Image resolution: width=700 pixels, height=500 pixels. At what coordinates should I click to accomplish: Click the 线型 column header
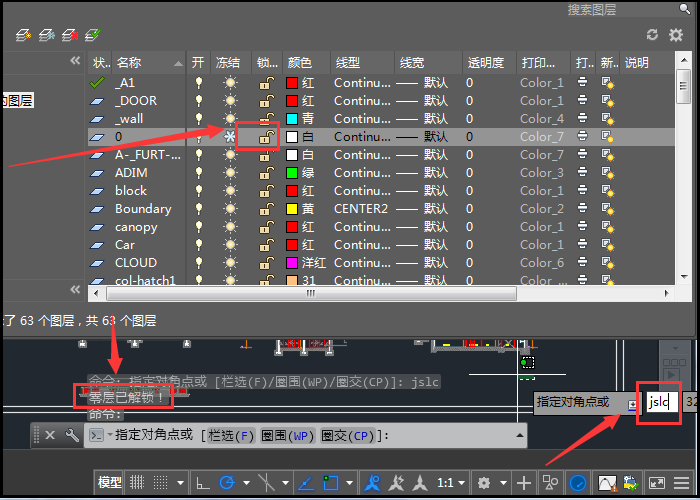362,63
